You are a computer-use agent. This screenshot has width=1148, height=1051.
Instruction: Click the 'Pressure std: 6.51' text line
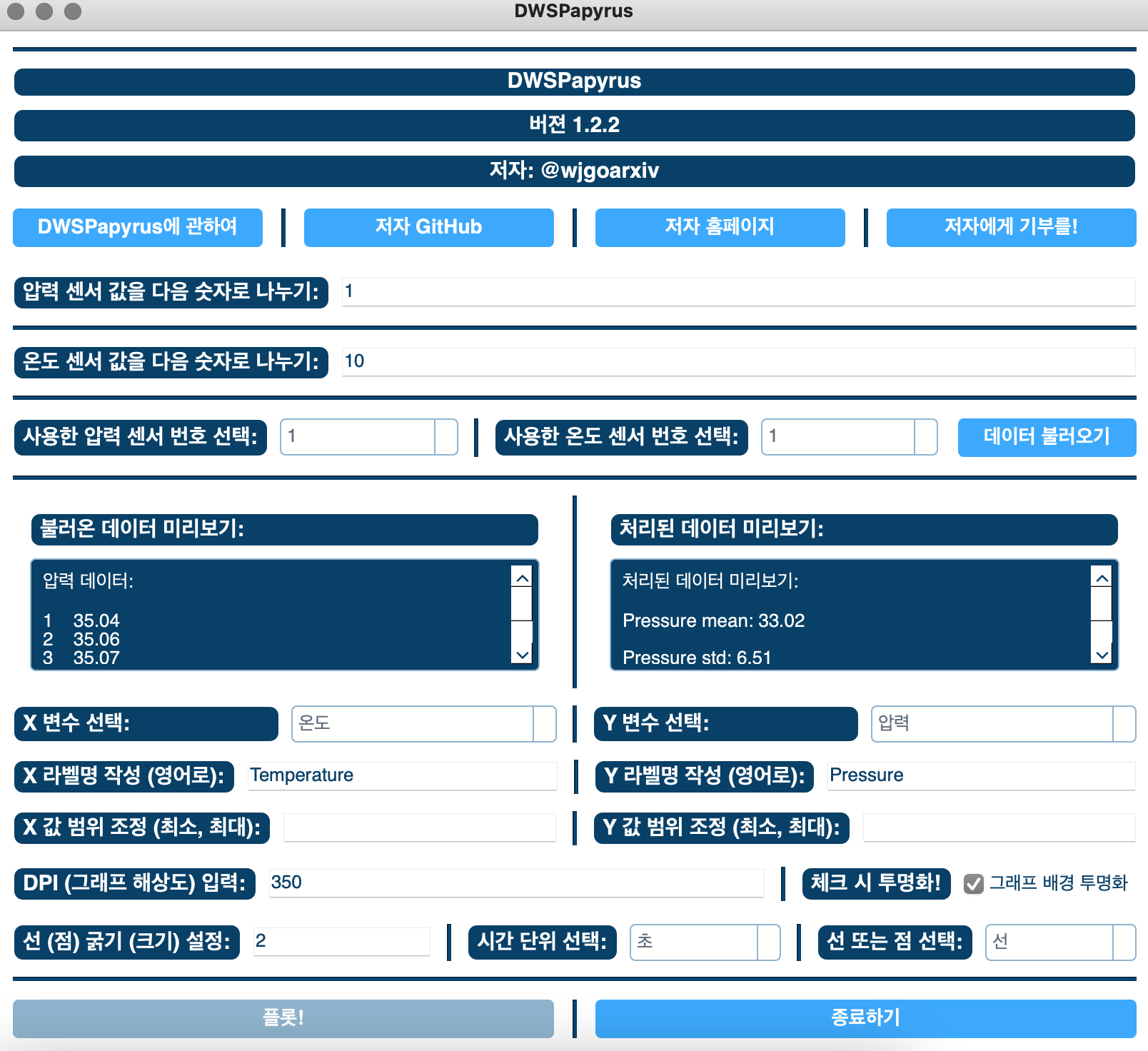(x=697, y=658)
